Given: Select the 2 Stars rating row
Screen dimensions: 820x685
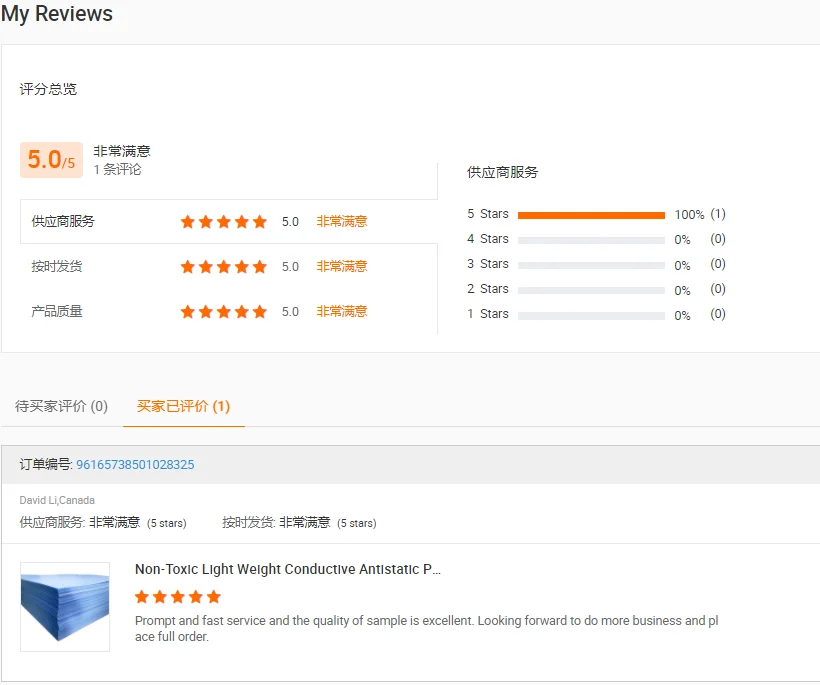Looking at the screenshot, I should pyautogui.click(x=591, y=290).
